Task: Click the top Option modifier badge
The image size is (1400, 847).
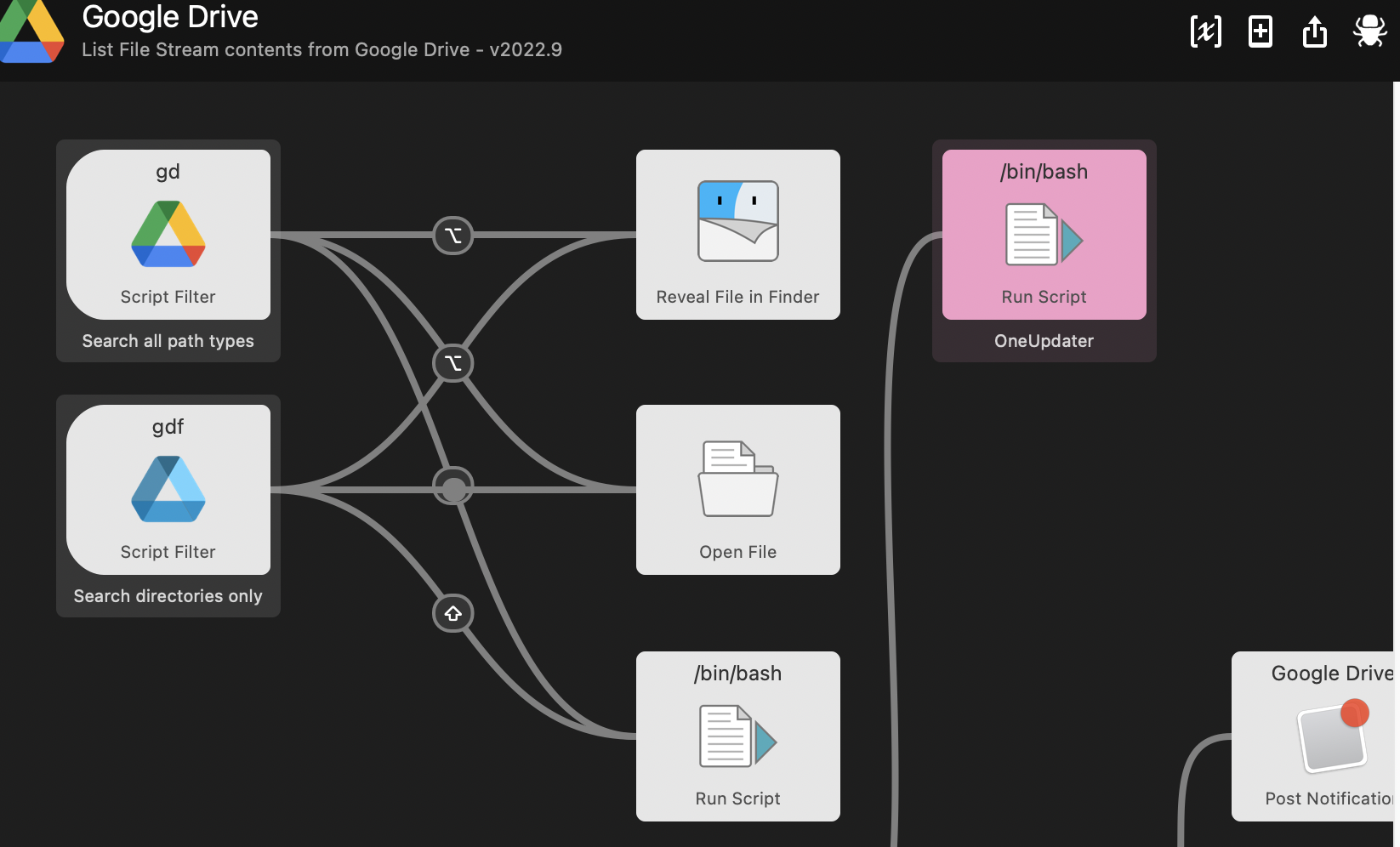Action: coord(453,236)
